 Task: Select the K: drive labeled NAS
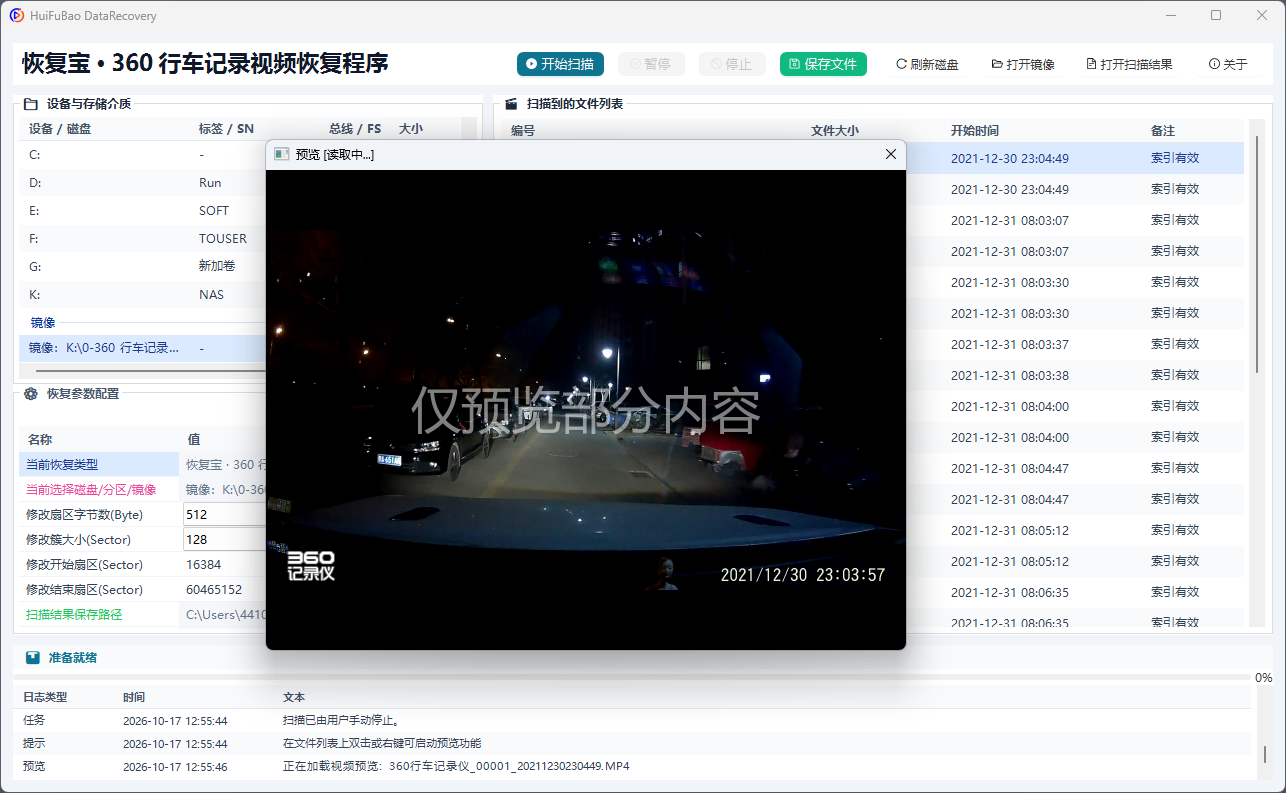(142, 295)
